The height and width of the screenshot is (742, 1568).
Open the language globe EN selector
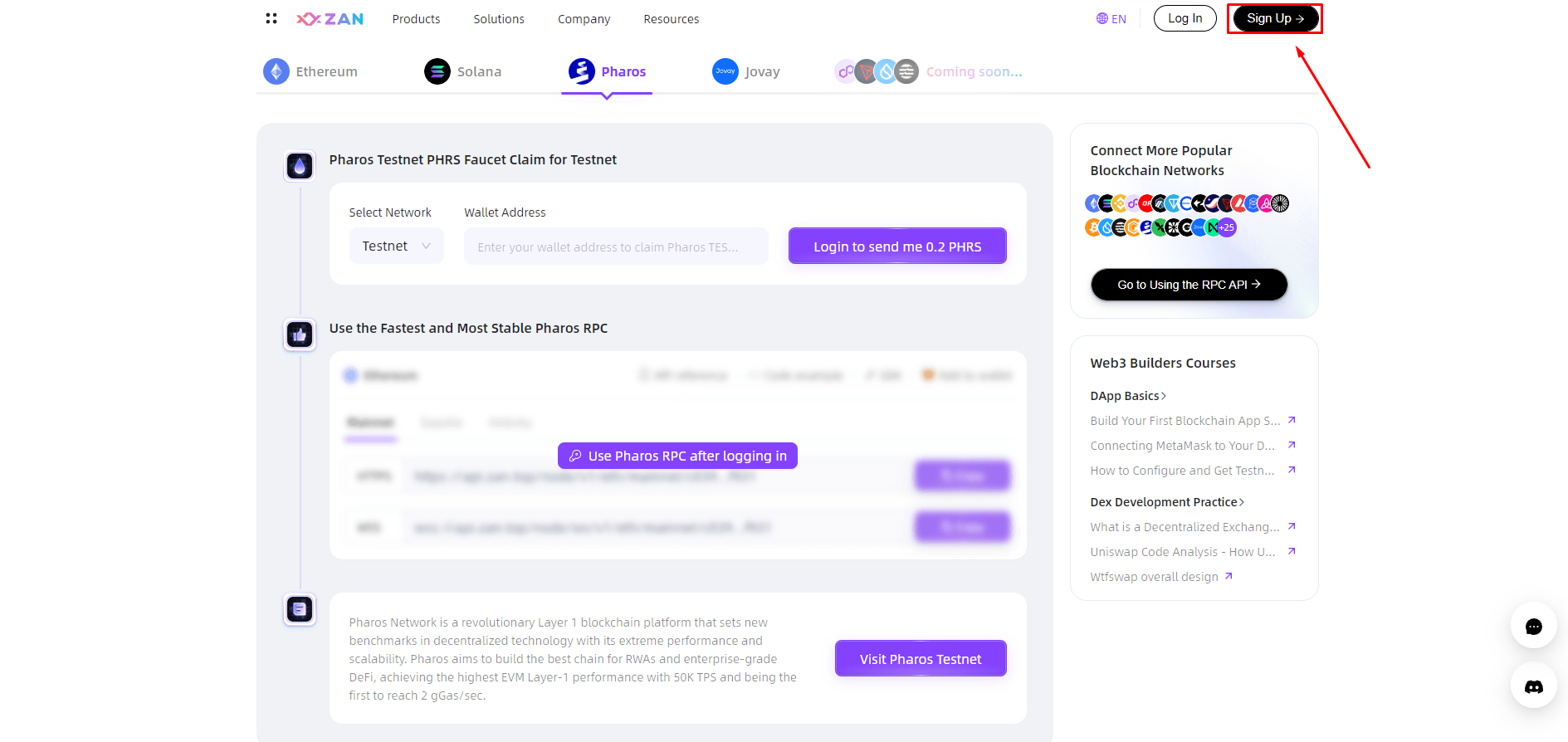[1111, 18]
